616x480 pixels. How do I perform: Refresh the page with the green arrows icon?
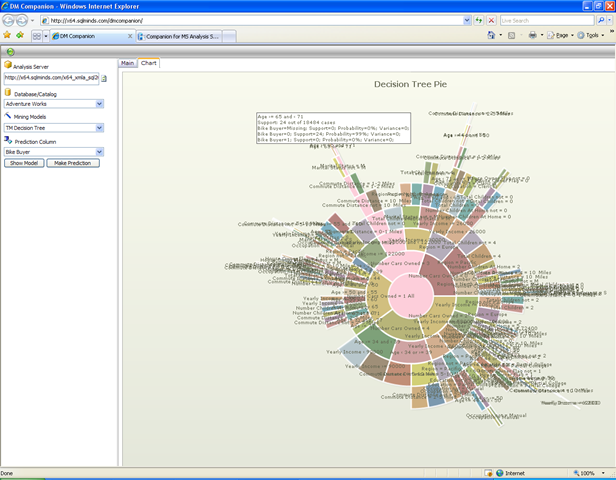click(x=478, y=20)
